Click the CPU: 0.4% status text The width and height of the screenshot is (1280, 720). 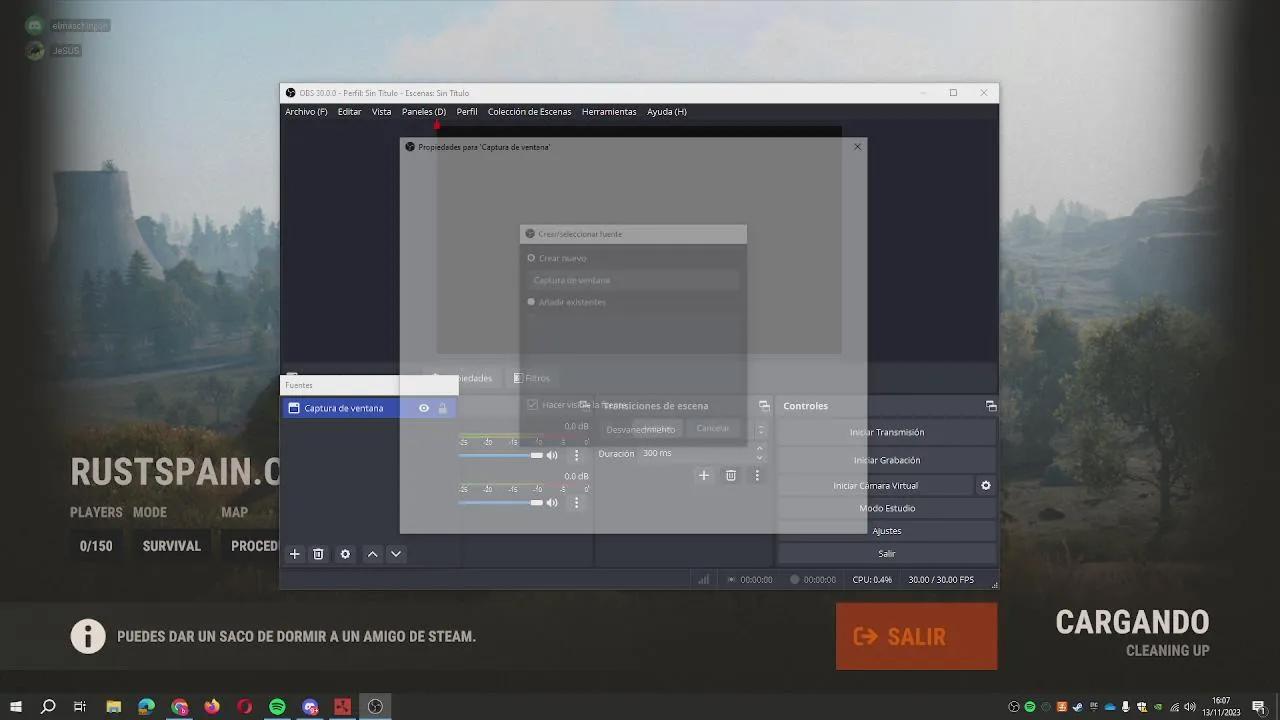coord(872,579)
